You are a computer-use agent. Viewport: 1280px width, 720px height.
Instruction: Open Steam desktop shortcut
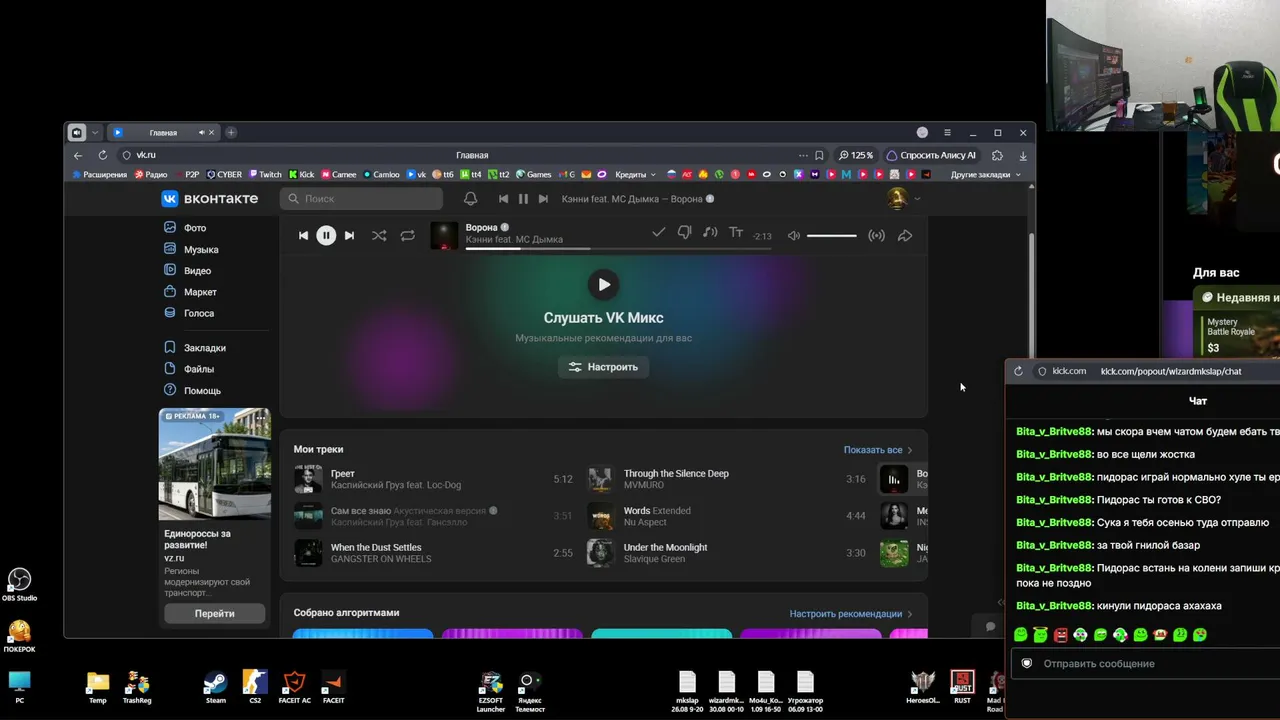[x=215, y=688]
